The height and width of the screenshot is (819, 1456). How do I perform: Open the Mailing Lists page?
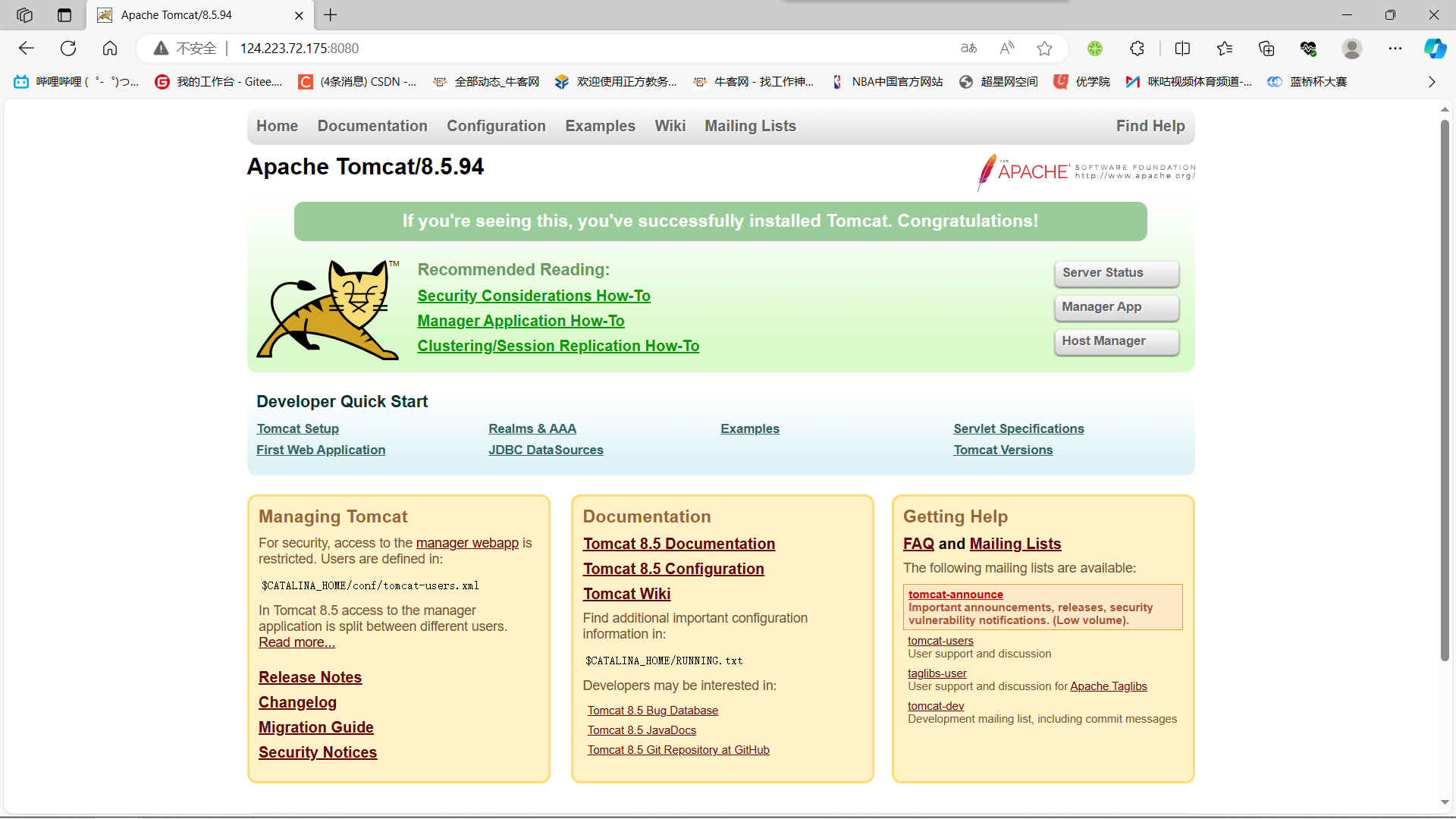pyautogui.click(x=750, y=125)
